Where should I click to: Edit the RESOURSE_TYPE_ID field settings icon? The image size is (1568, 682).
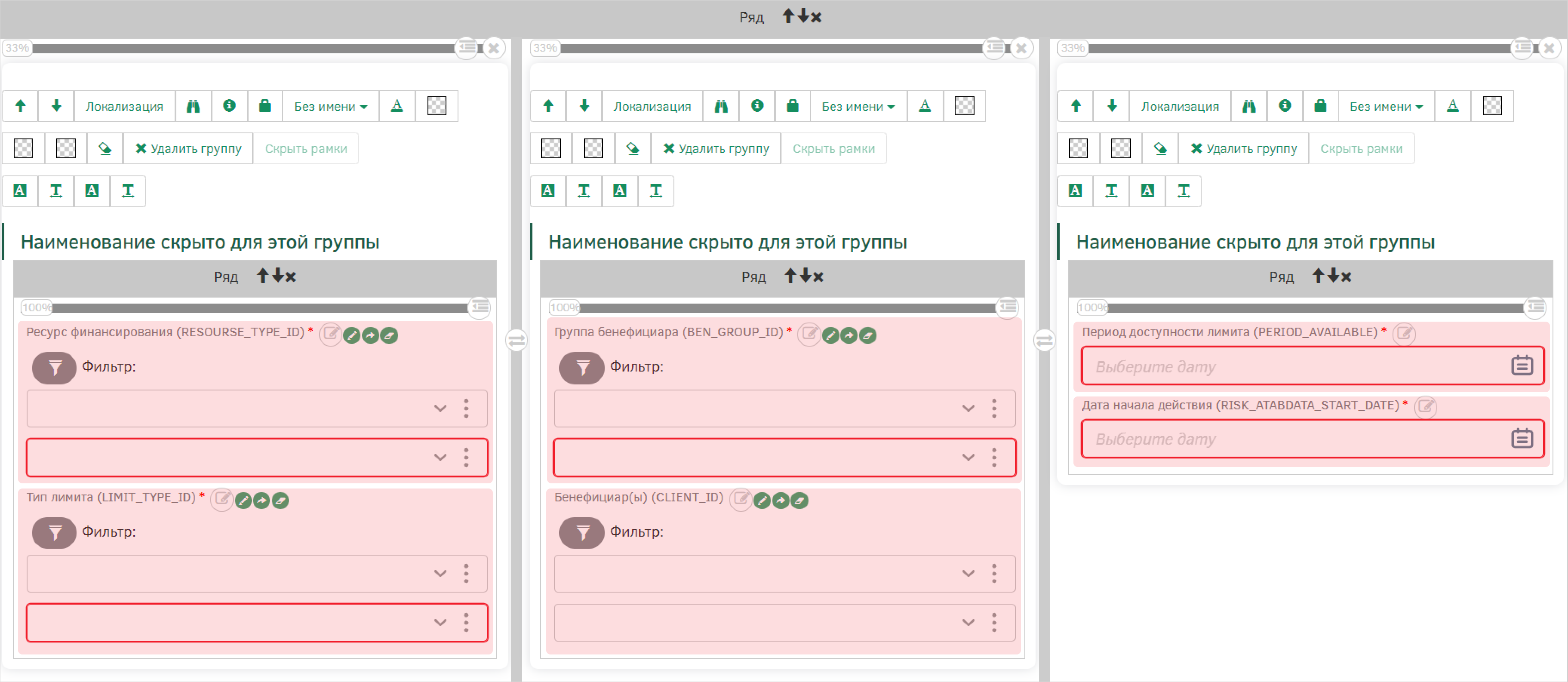(x=331, y=333)
